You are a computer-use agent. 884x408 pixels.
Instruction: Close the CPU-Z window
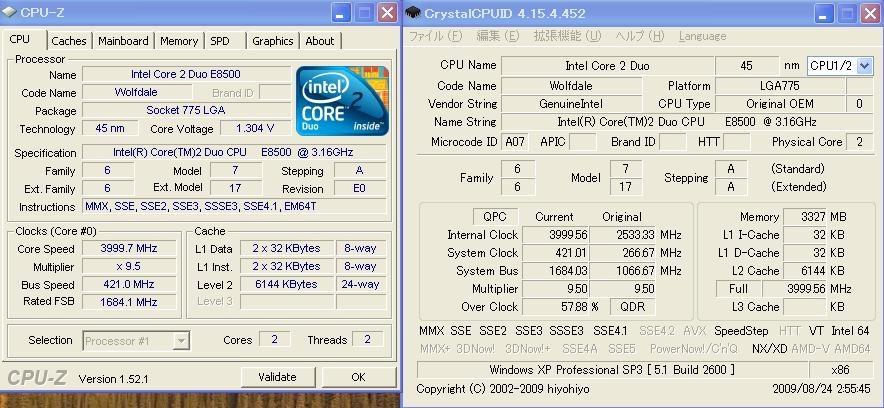[x=387, y=12]
